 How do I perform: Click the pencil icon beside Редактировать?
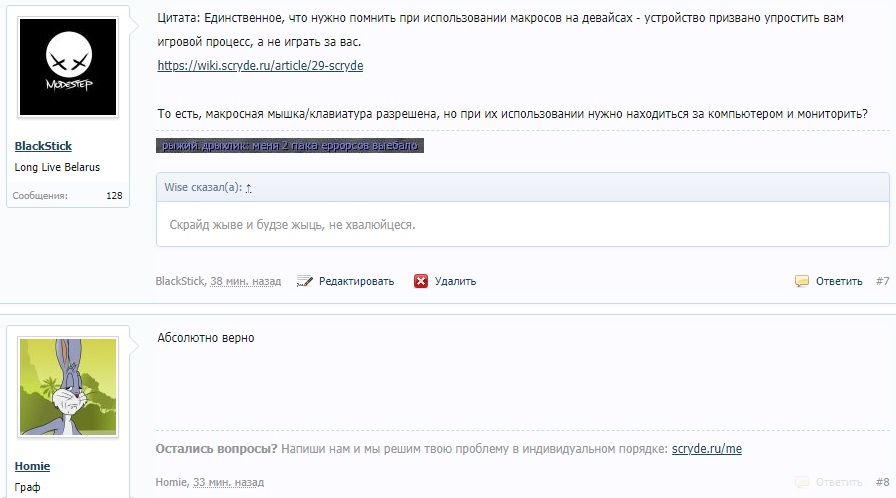coord(306,281)
